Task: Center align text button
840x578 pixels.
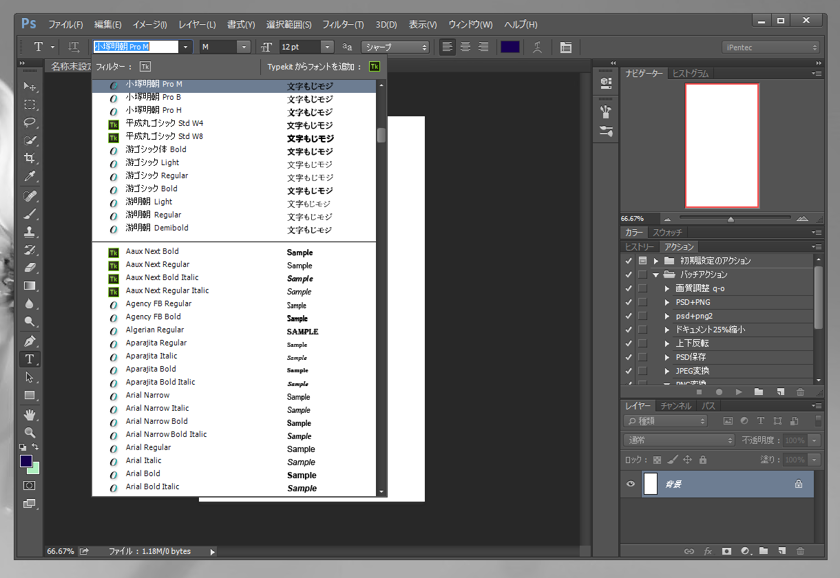Action: [466, 47]
